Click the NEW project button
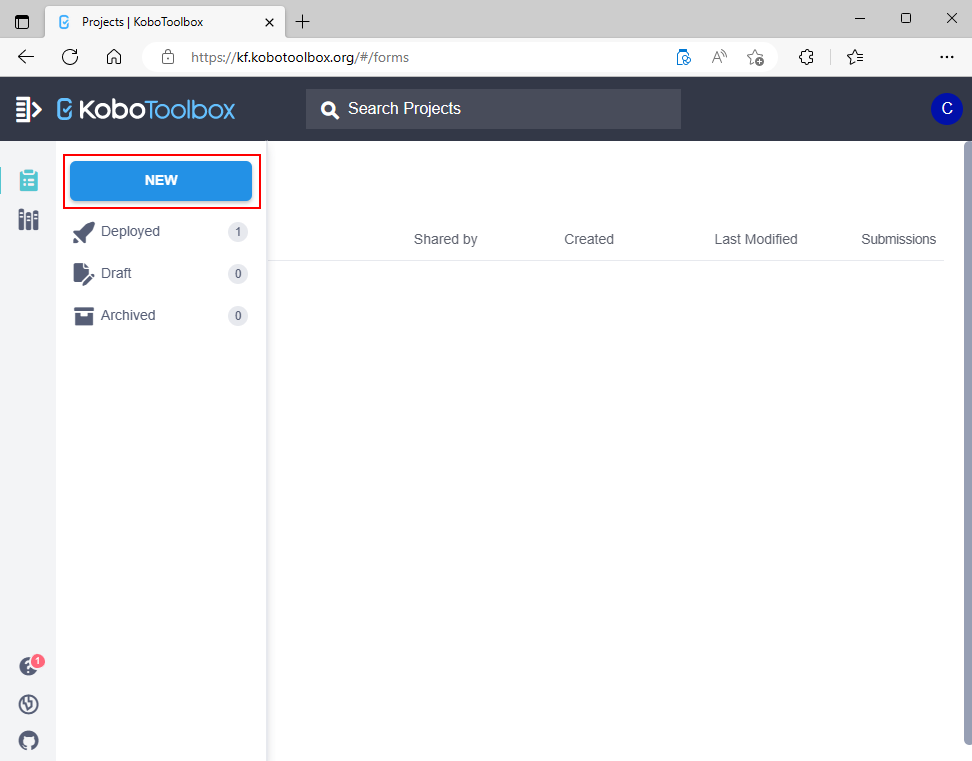The image size is (972, 761). coord(161,181)
